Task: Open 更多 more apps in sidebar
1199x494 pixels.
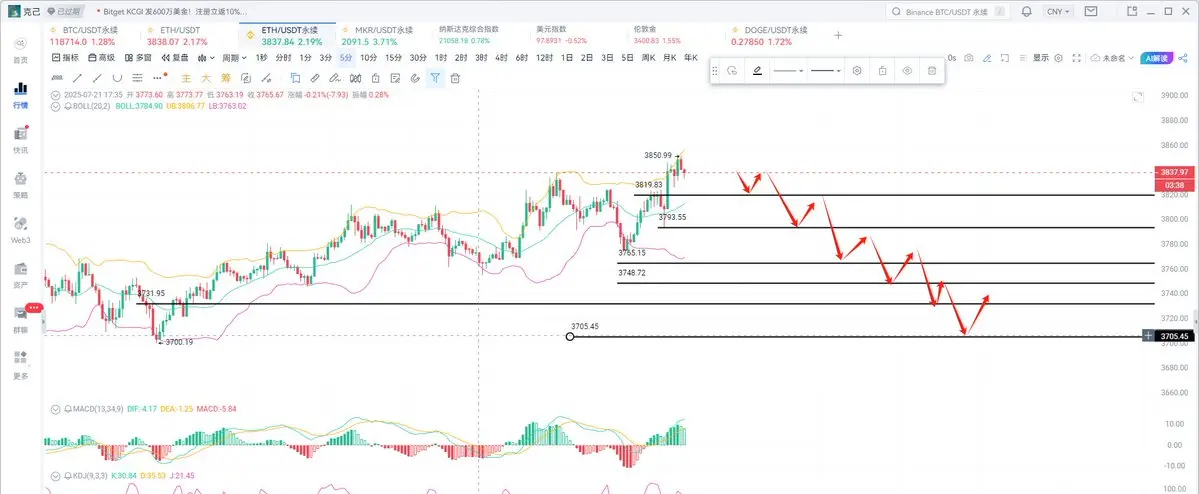Action: (x=21, y=364)
